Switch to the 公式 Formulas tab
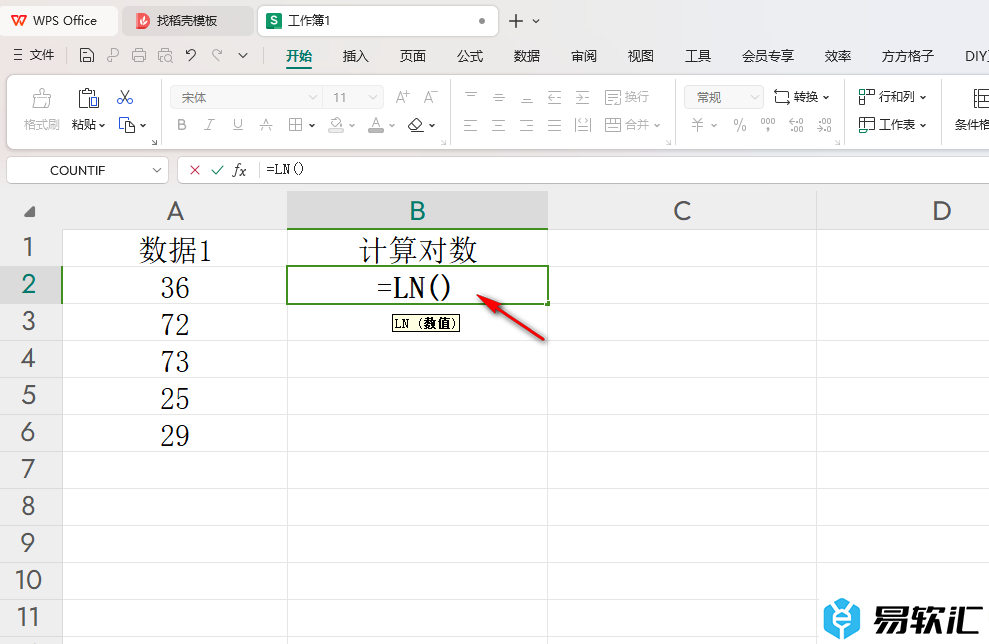This screenshot has height=644, width=989. (470, 56)
